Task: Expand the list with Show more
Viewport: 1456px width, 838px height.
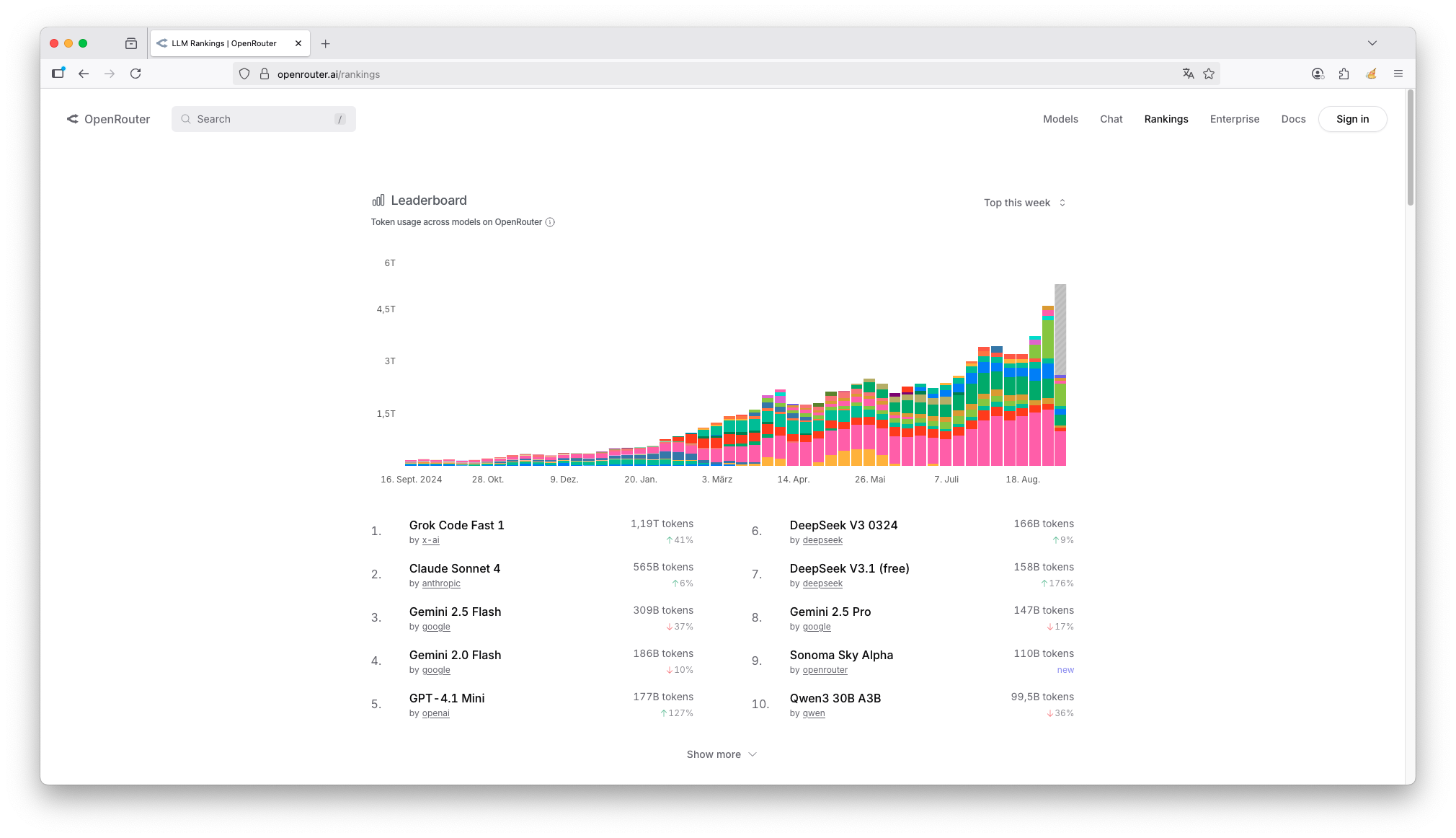Action: (x=721, y=754)
